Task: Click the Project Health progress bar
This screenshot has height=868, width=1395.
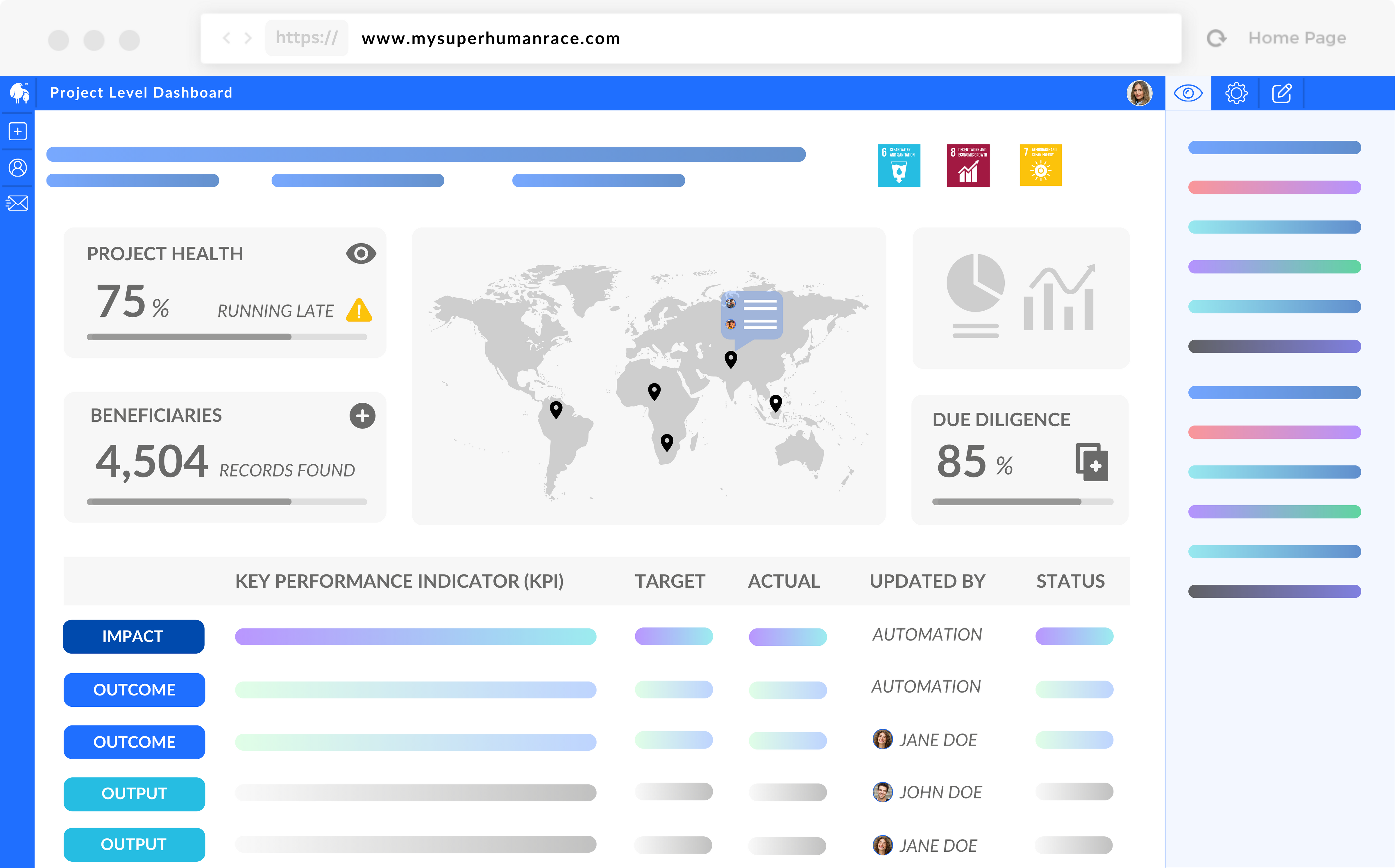Action: (227, 337)
